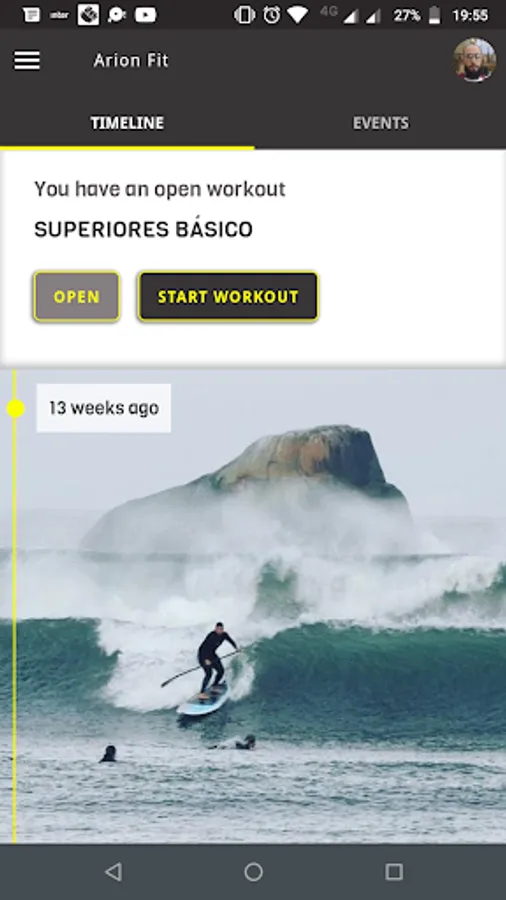
Task: Click the yellow timeline marker dot
Action: [15, 409]
